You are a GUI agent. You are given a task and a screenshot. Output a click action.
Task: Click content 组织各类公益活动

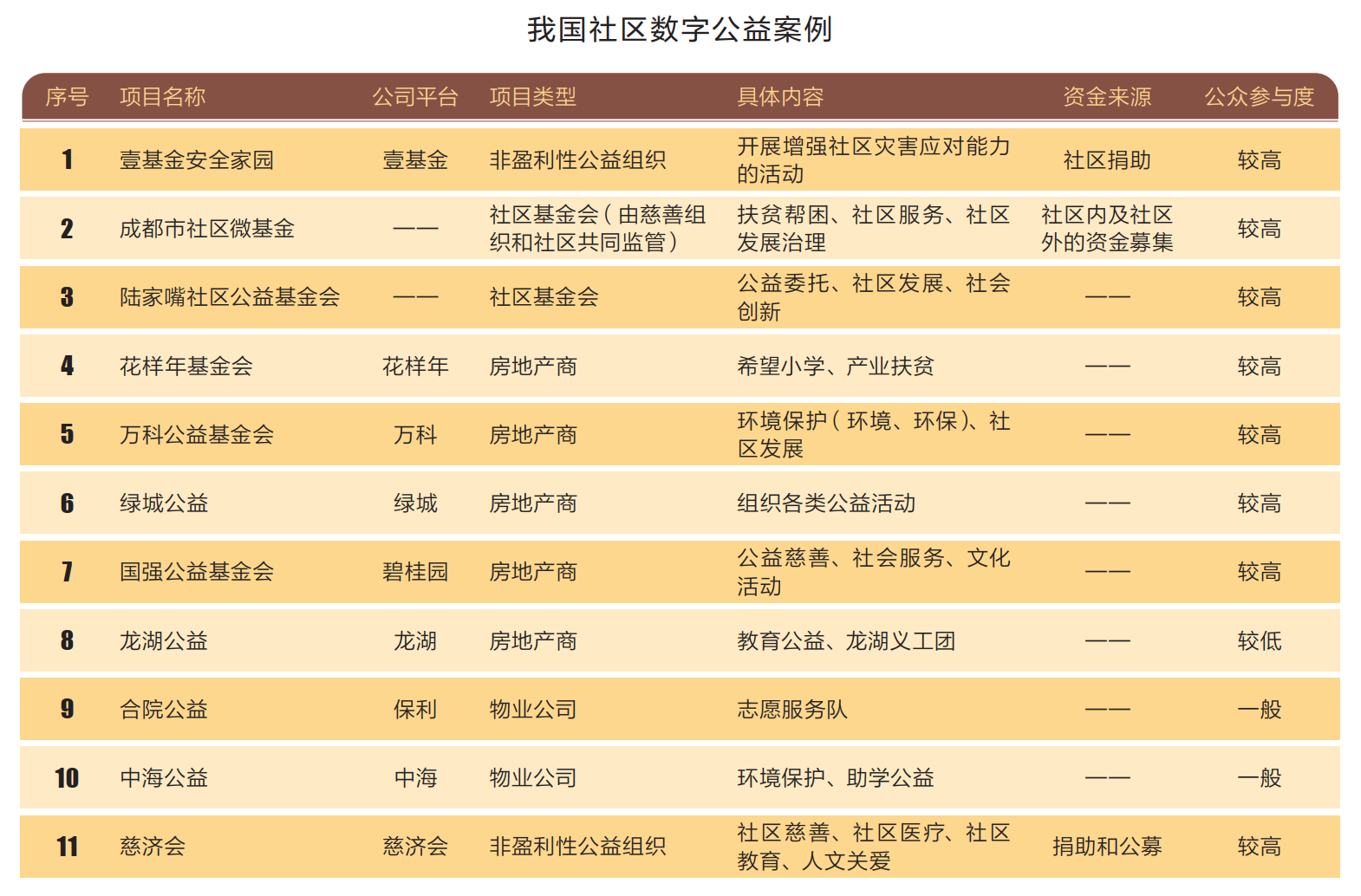click(x=826, y=503)
